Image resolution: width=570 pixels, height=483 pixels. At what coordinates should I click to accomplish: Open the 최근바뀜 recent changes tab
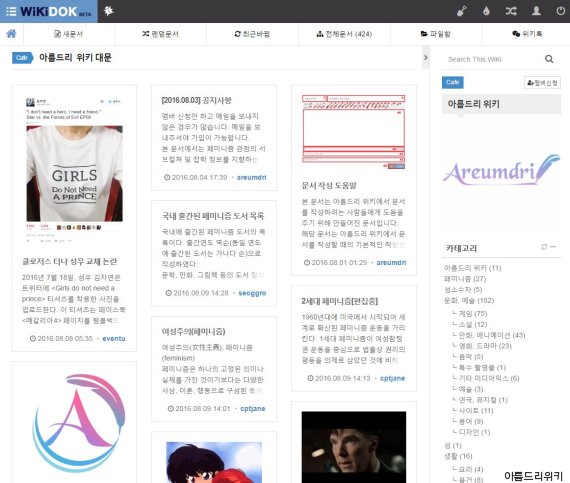click(252, 34)
